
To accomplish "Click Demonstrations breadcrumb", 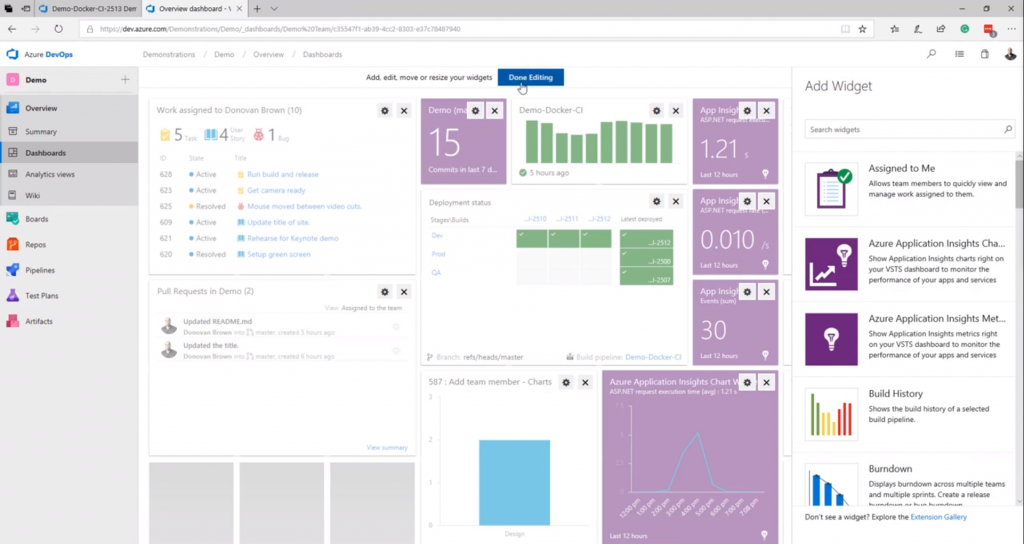I will pos(169,54).
